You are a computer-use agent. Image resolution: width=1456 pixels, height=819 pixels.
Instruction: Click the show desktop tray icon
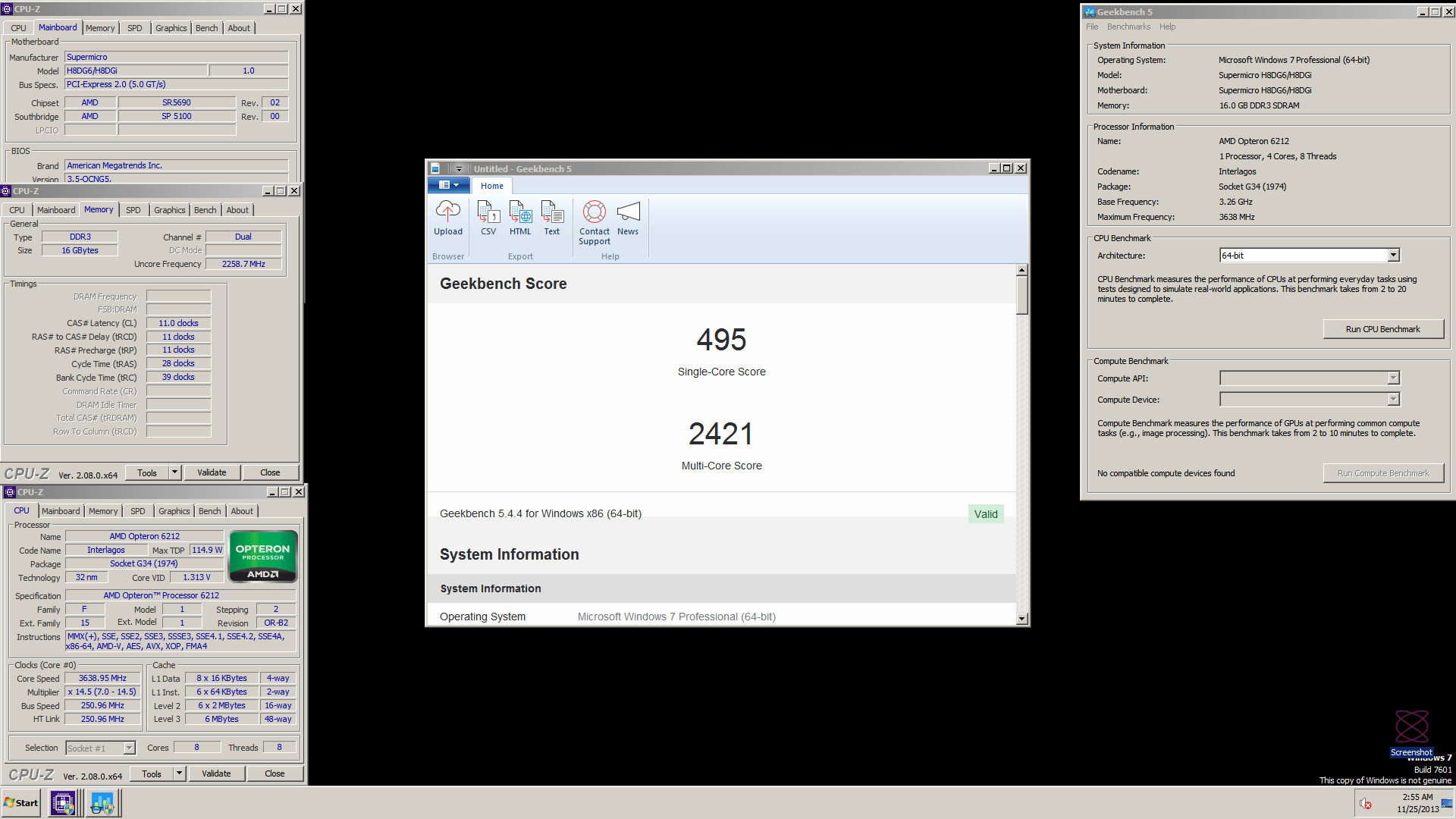[x=1448, y=803]
